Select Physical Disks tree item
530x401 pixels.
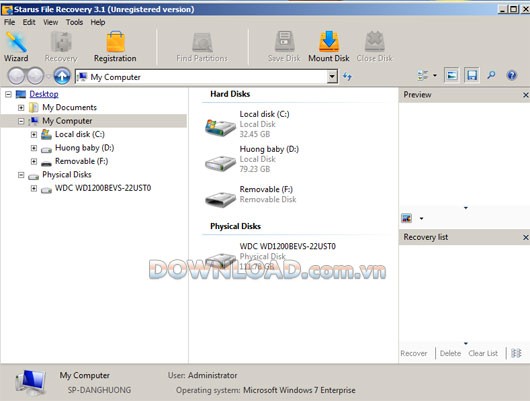coord(67,174)
